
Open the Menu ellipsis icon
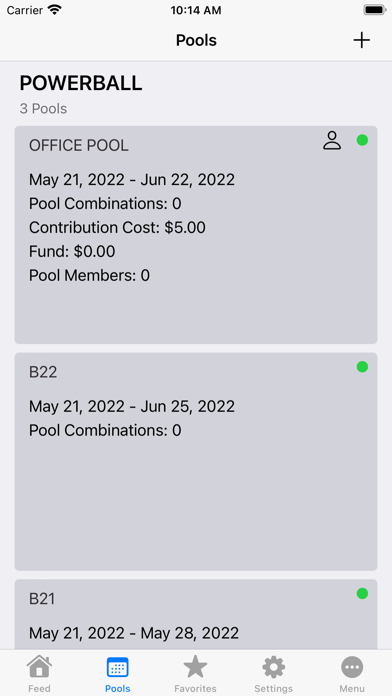point(352,667)
